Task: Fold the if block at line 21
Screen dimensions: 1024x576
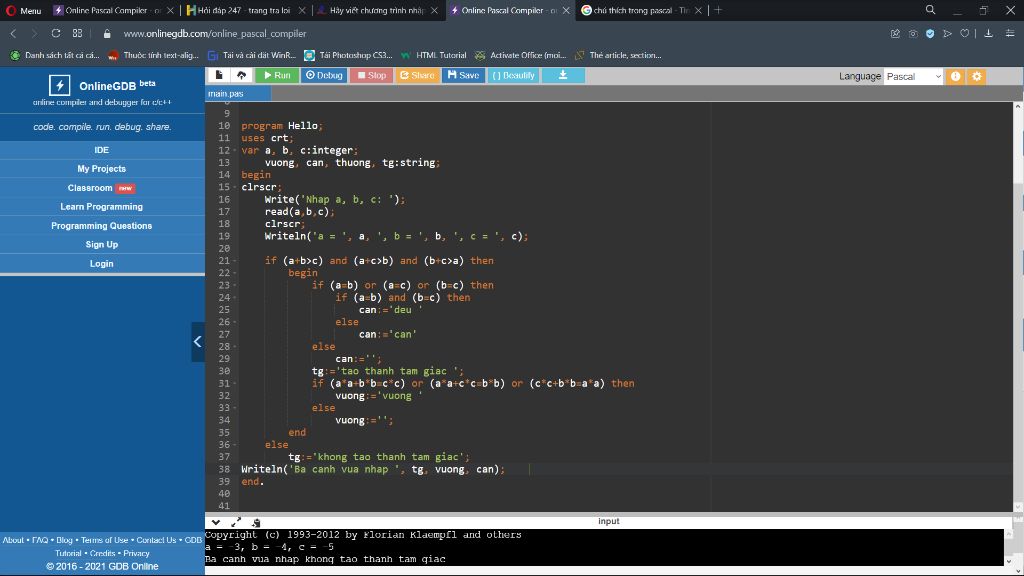Action: pos(234,261)
